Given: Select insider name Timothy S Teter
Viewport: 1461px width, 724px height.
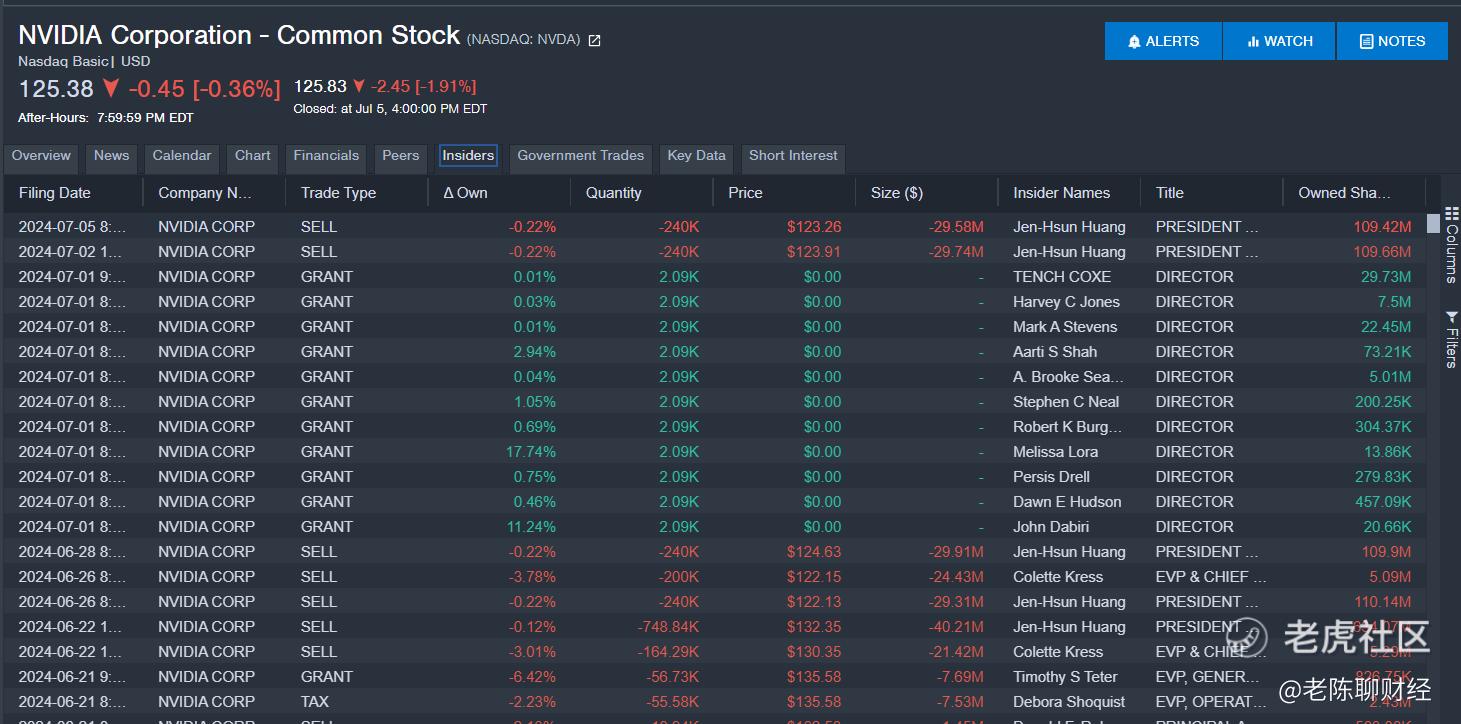Looking at the screenshot, I should 1065,677.
